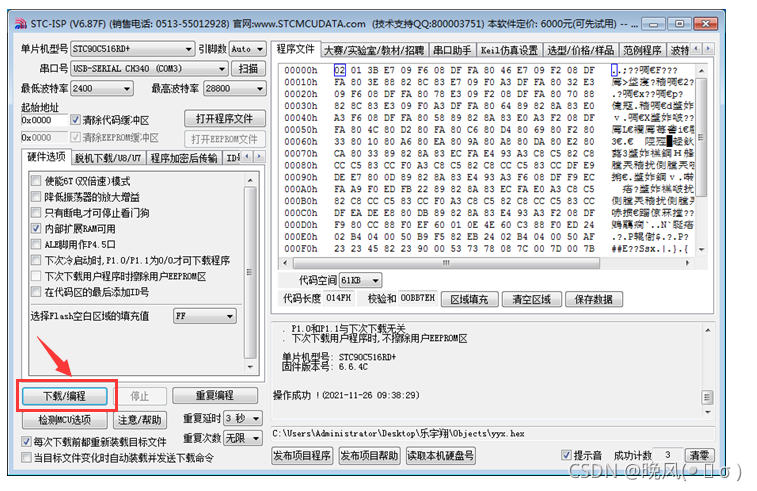Click 发布项目程序 button
This screenshot has width=757, height=491.
pos(302,455)
